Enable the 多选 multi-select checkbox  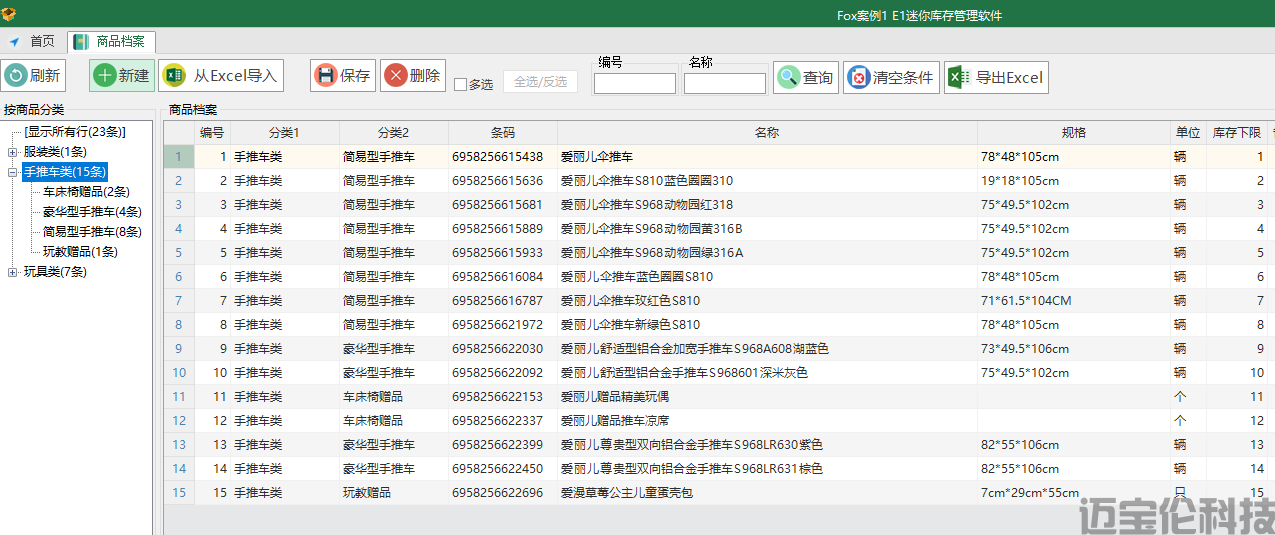[x=461, y=85]
